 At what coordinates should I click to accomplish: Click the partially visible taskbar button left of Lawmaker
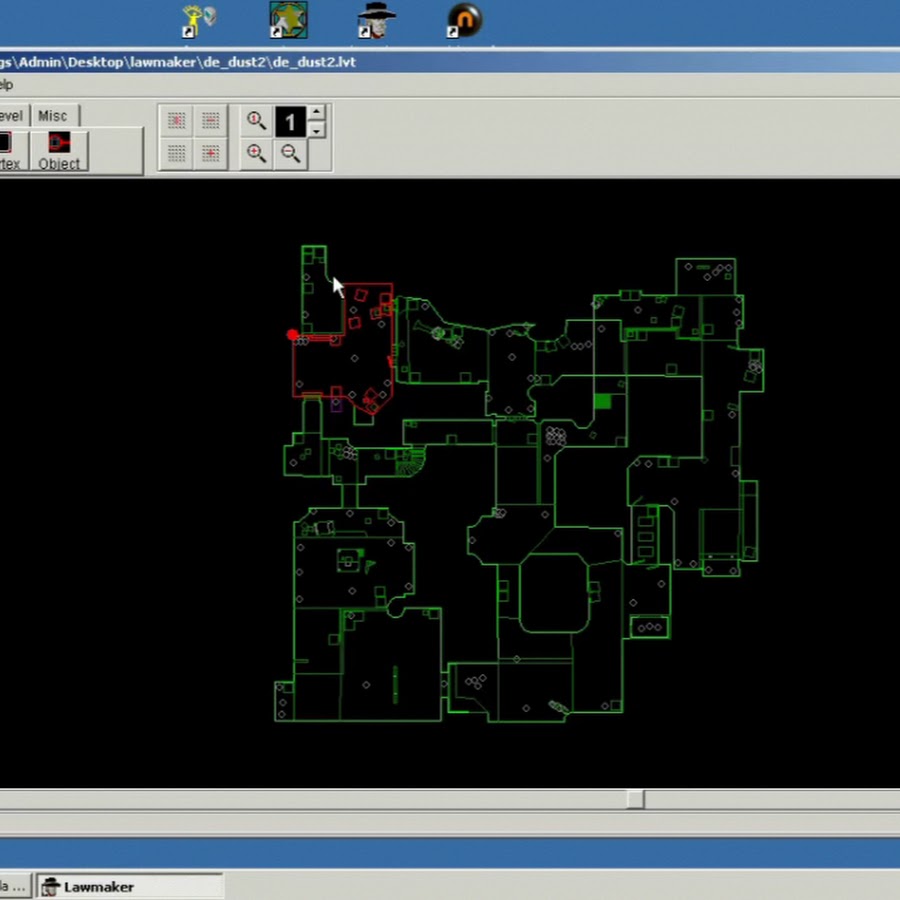(14, 887)
